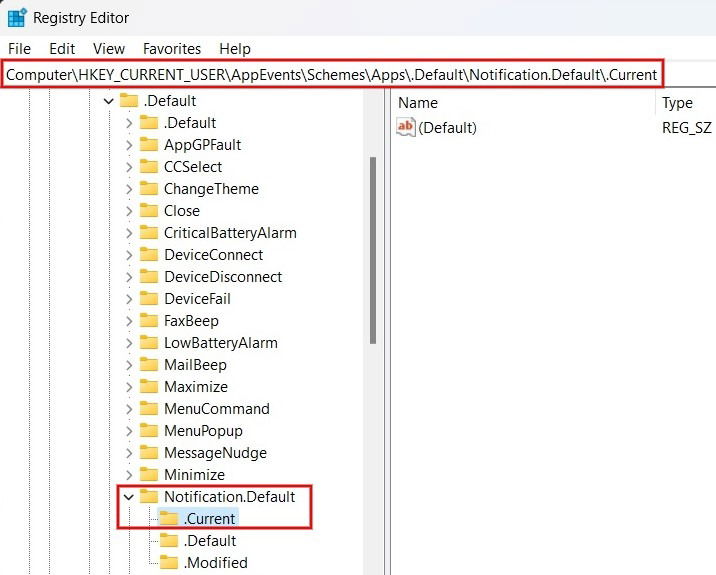Select the .Modified key label
Screen dimensions: 716x575
[x=216, y=563]
